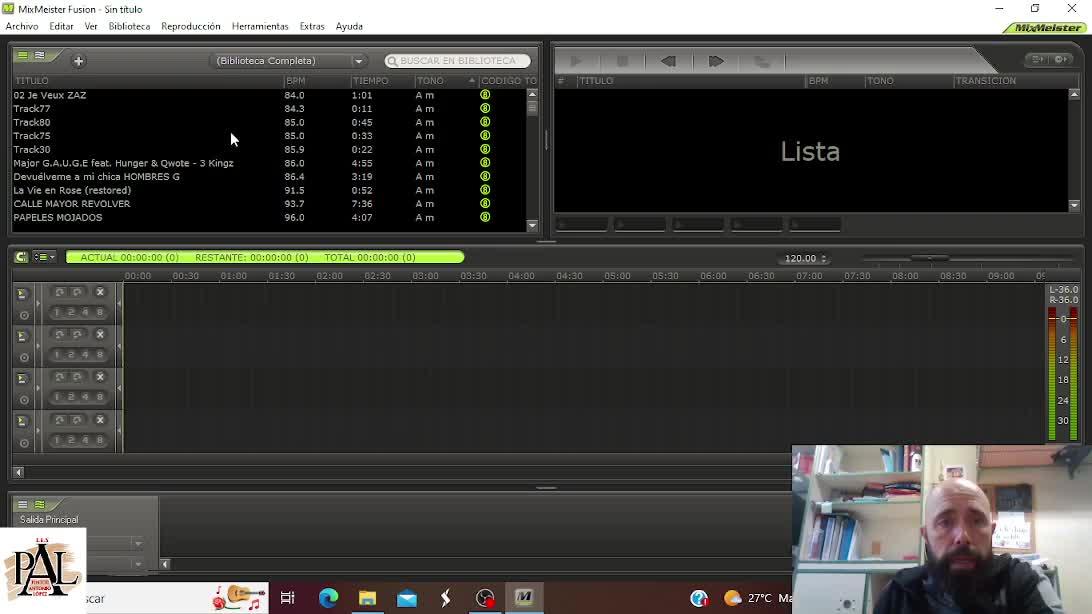1092x614 pixels.
Task: Select the track PAPELES MOJADOS
Action: tap(58, 217)
